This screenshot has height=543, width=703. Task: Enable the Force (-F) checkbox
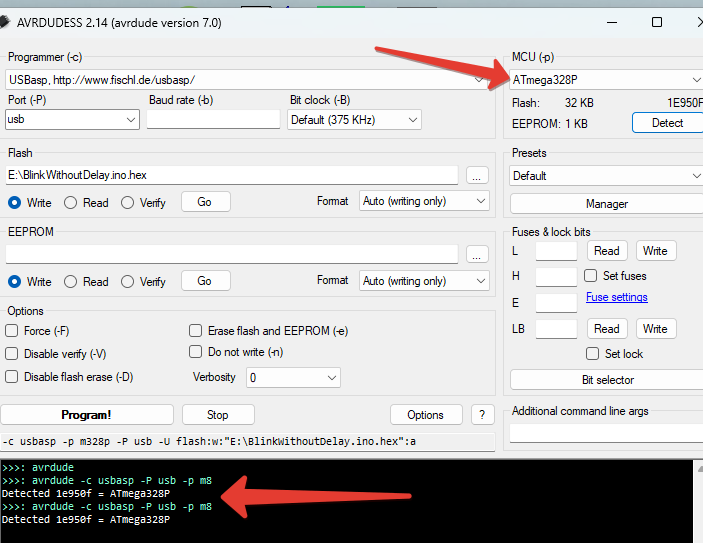pyautogui.click(x=12, y=331)
